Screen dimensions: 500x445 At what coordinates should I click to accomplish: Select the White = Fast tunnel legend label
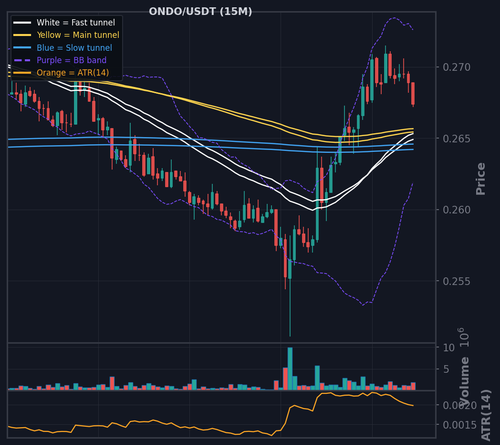[76, 23]
